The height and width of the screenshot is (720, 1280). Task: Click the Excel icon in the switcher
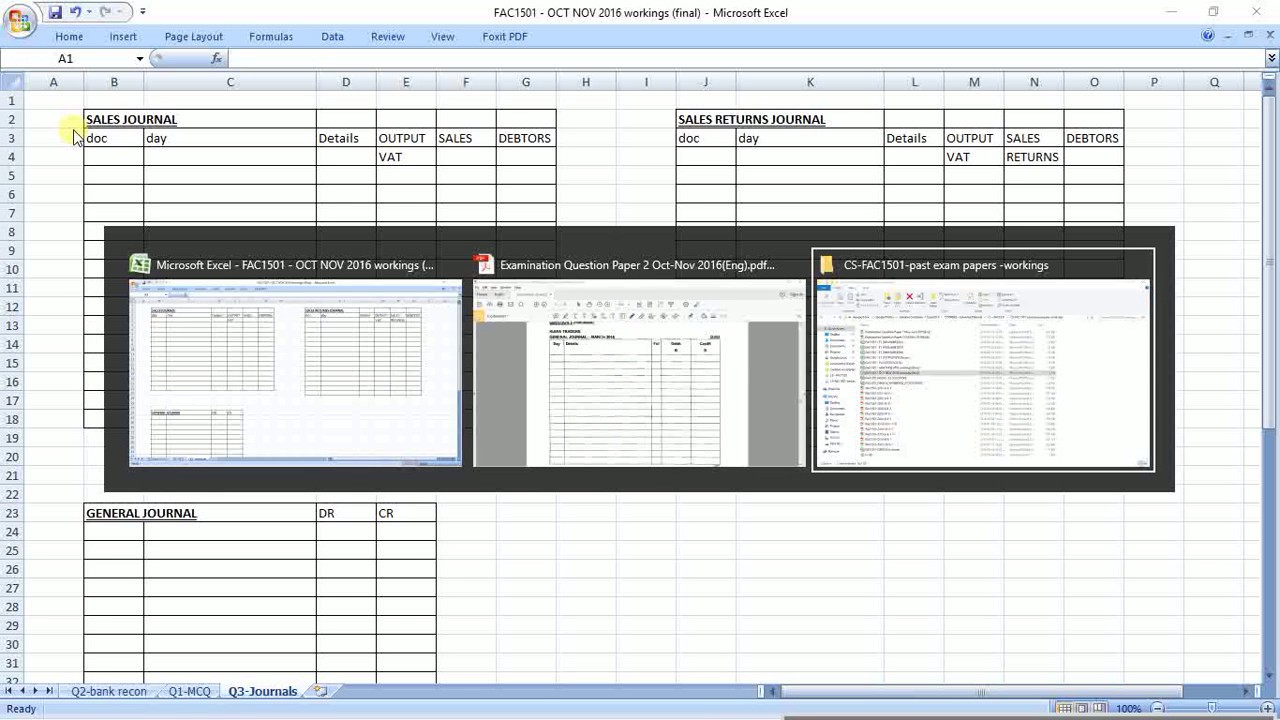140,265
